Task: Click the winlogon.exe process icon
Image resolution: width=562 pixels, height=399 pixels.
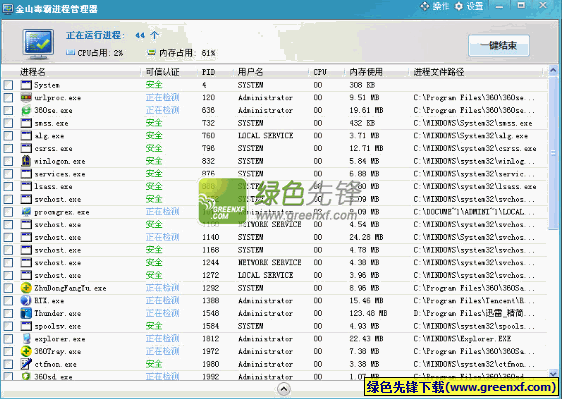Action: point(26,161)
